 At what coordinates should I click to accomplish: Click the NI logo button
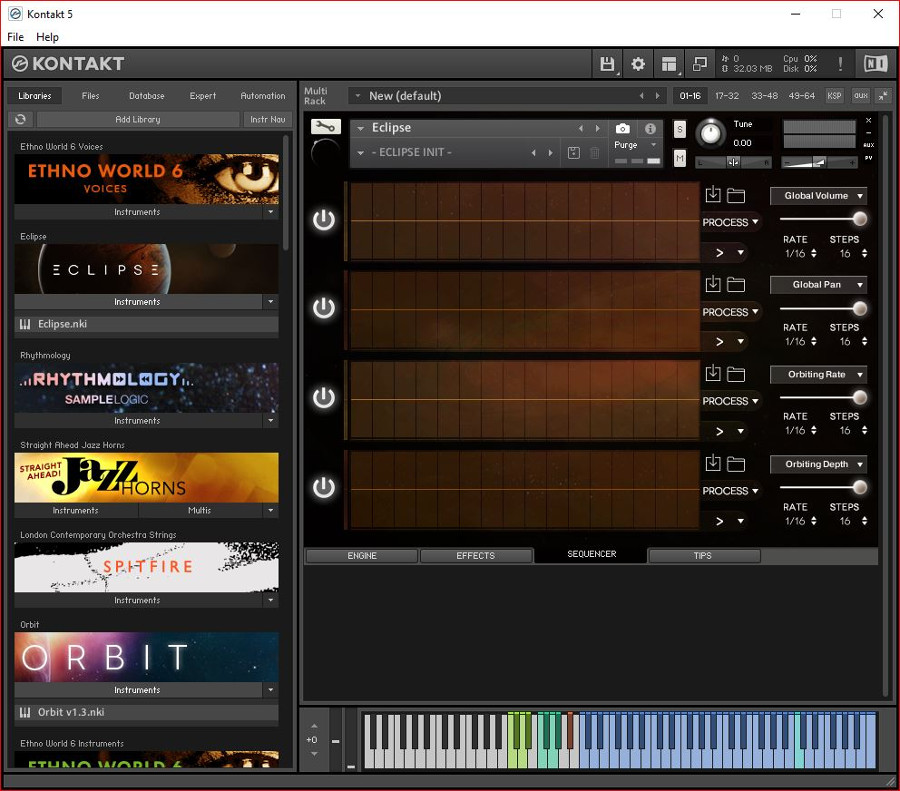tap(875, 64)
